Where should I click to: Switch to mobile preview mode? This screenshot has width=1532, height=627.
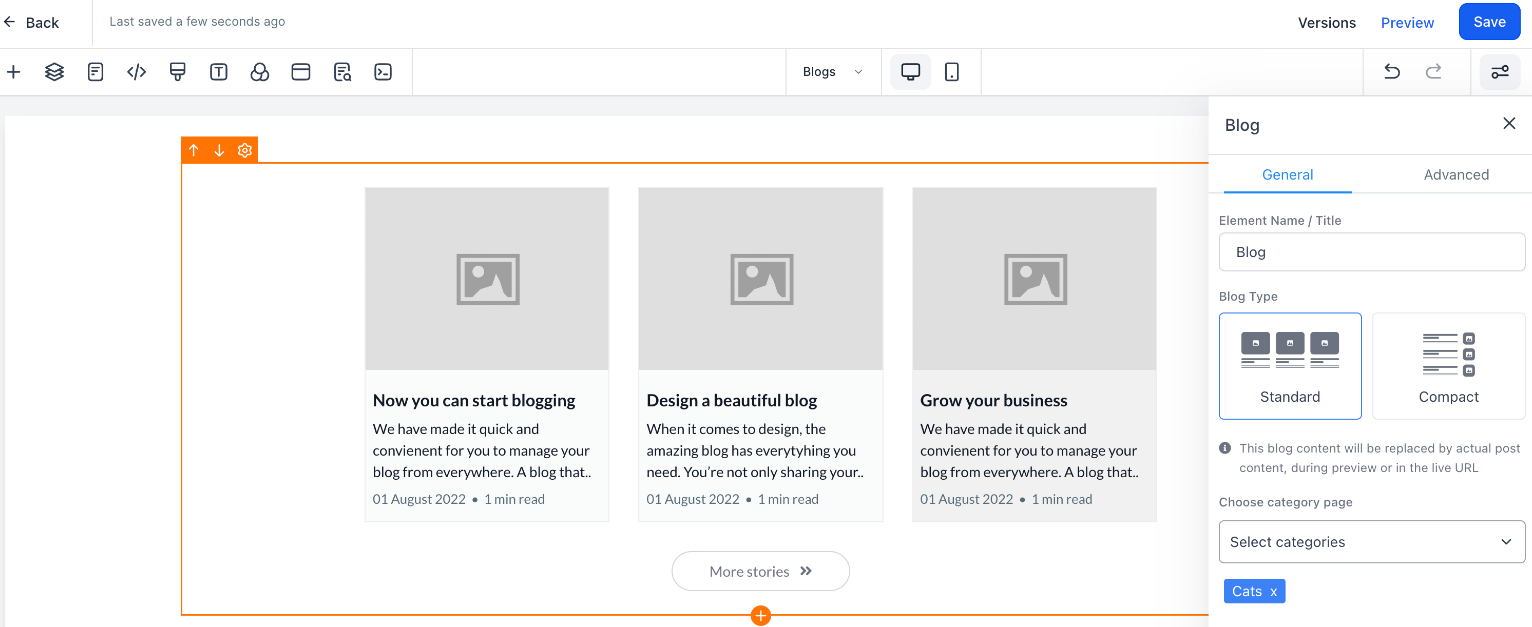(951, 71)
